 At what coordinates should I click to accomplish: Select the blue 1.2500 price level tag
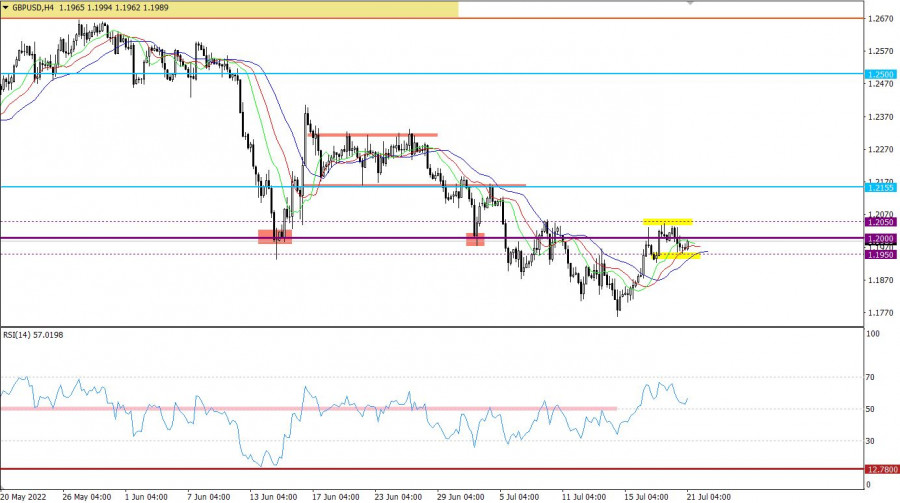click(881, 75)
